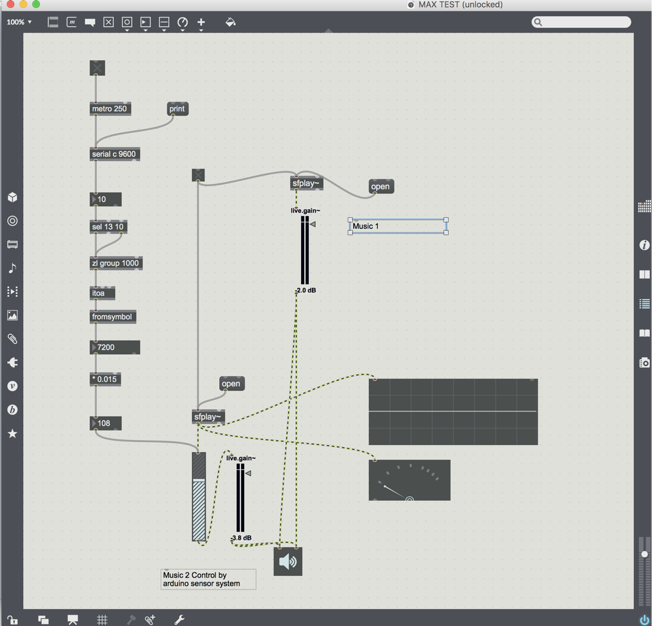Toggle the sfplay~ playback toggle
Screen dimensions: 652x626
pyautogui.click(x=198, y=175)
